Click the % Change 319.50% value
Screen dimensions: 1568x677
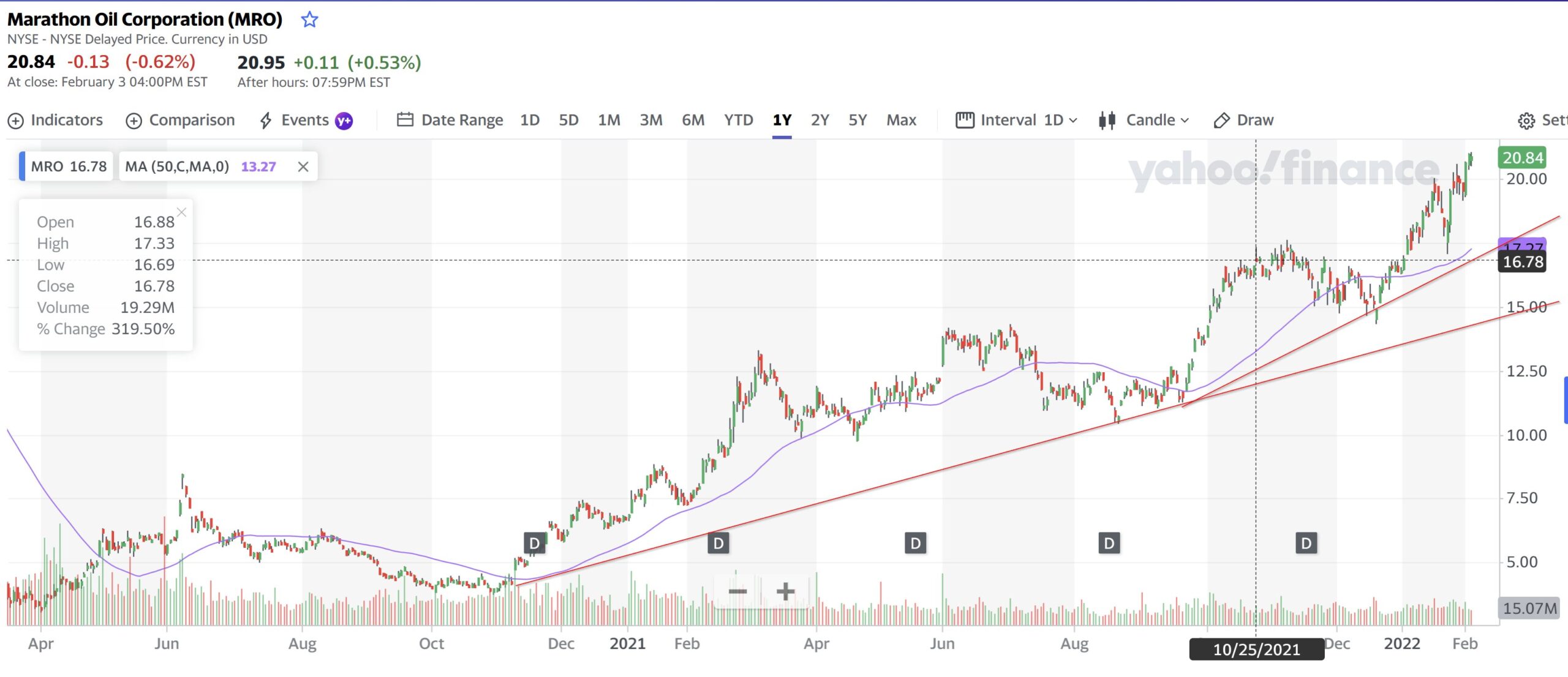(x=143, y=329)
